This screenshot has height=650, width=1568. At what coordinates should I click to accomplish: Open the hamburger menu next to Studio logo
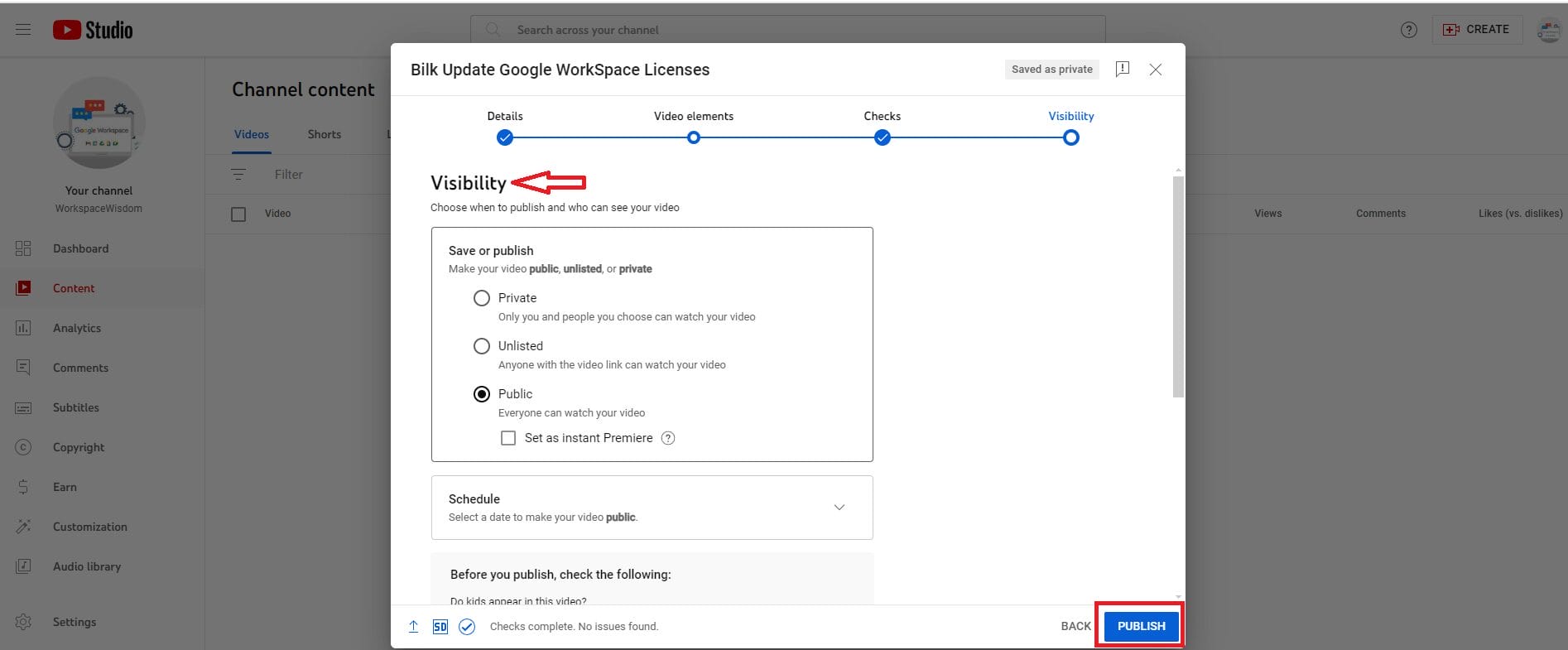click(x=23, y=30)
